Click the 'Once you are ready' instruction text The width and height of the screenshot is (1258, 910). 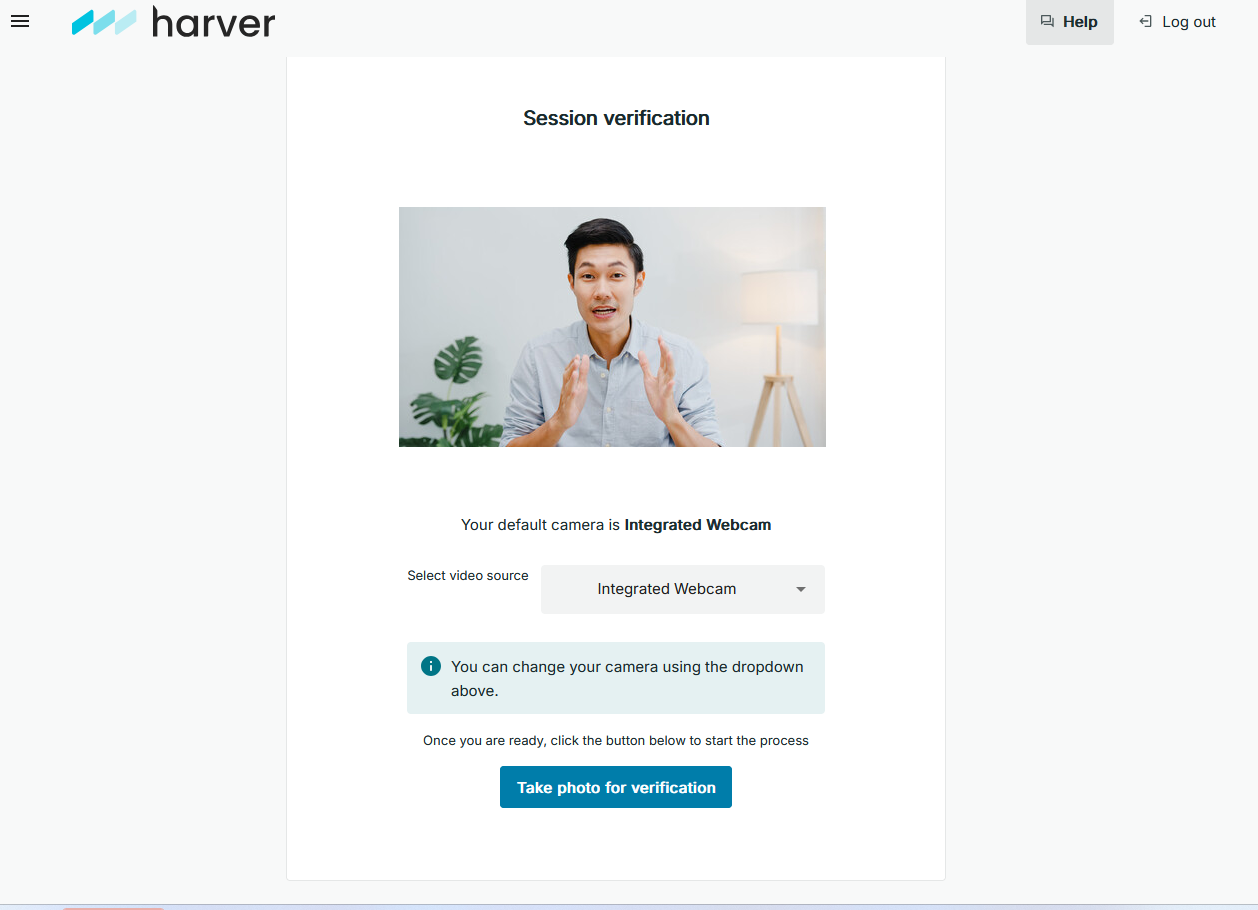[615, 741]
